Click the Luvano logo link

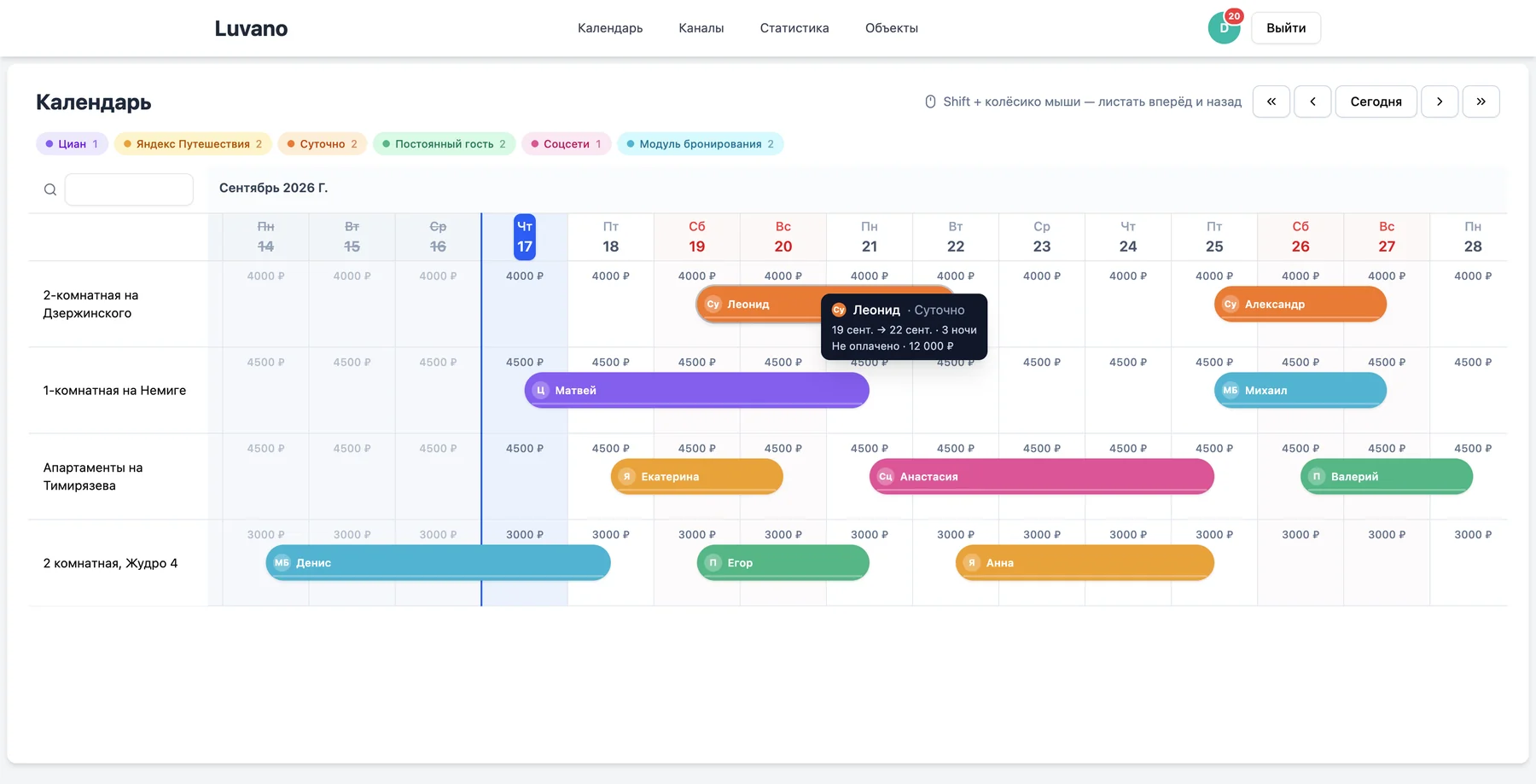251,28
